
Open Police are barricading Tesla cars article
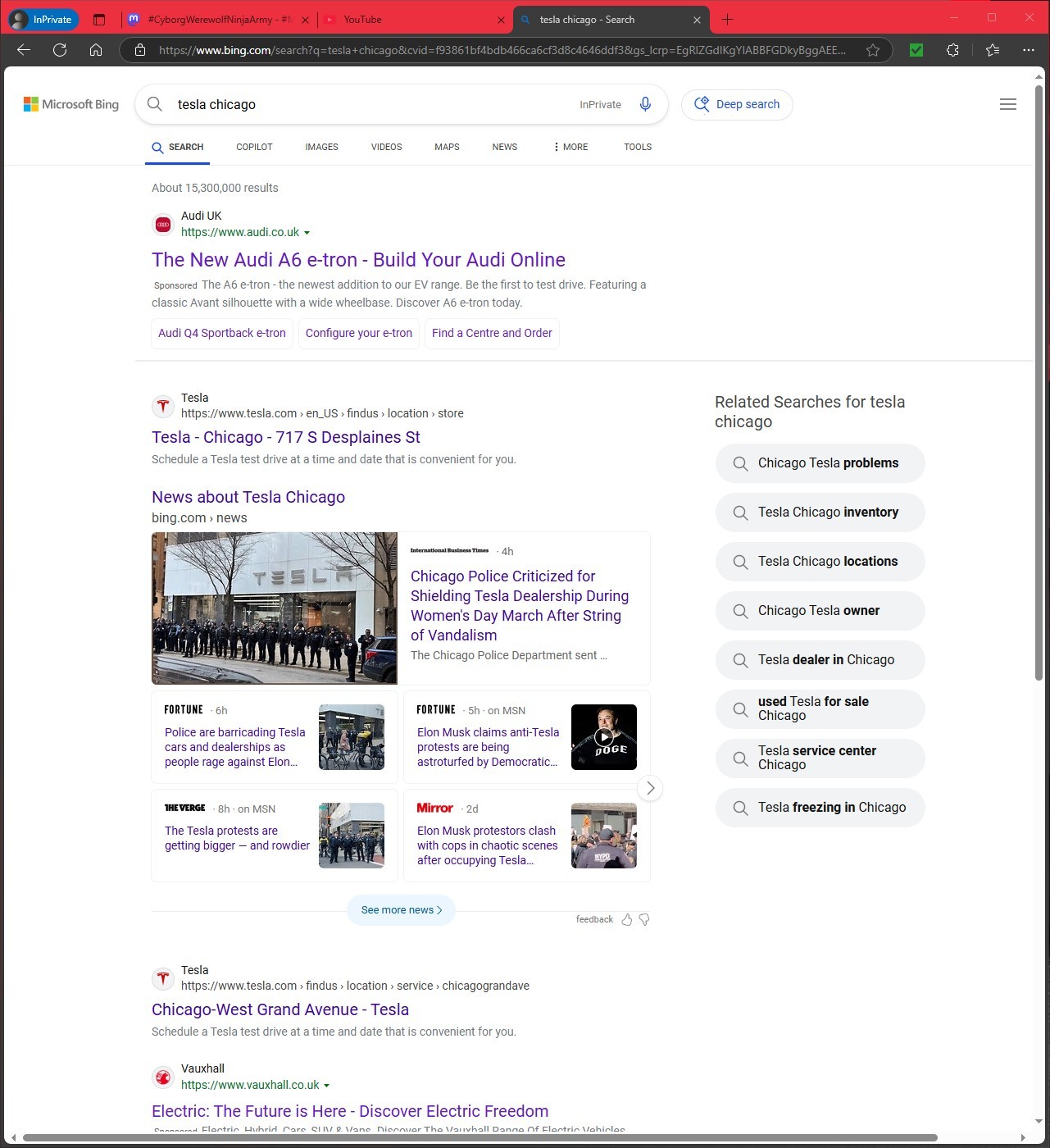point(235,747)
